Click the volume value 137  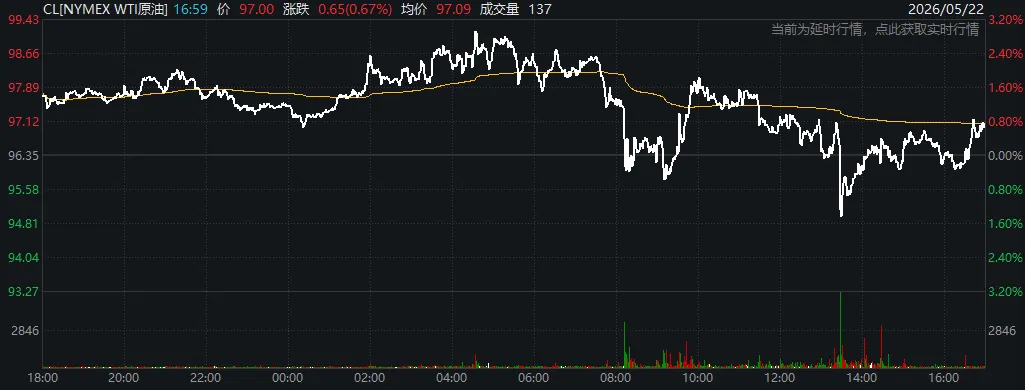click(x=540, y=9)
